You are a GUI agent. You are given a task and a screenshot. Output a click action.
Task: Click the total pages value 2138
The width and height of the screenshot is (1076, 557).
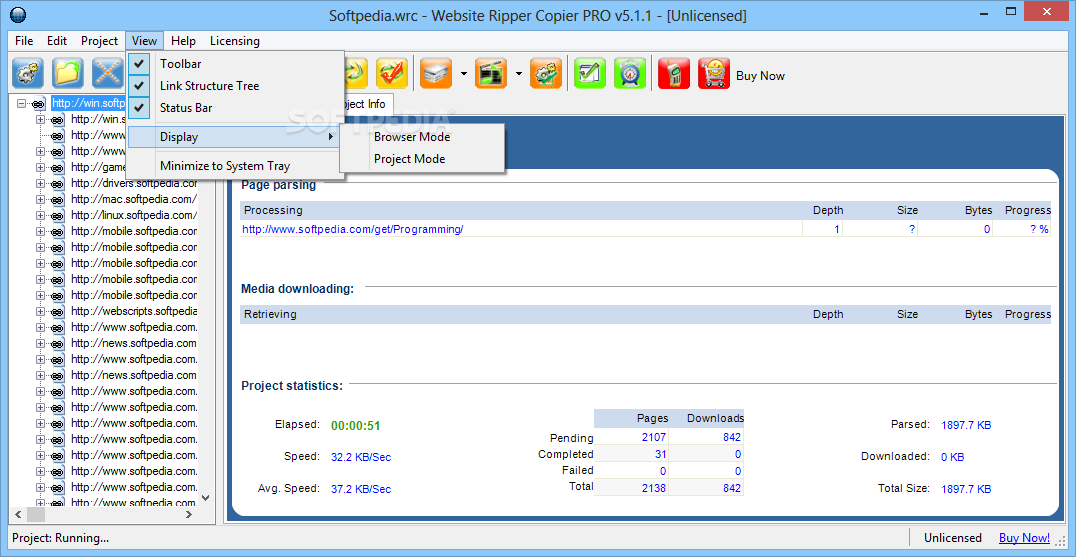coord(653,488)
